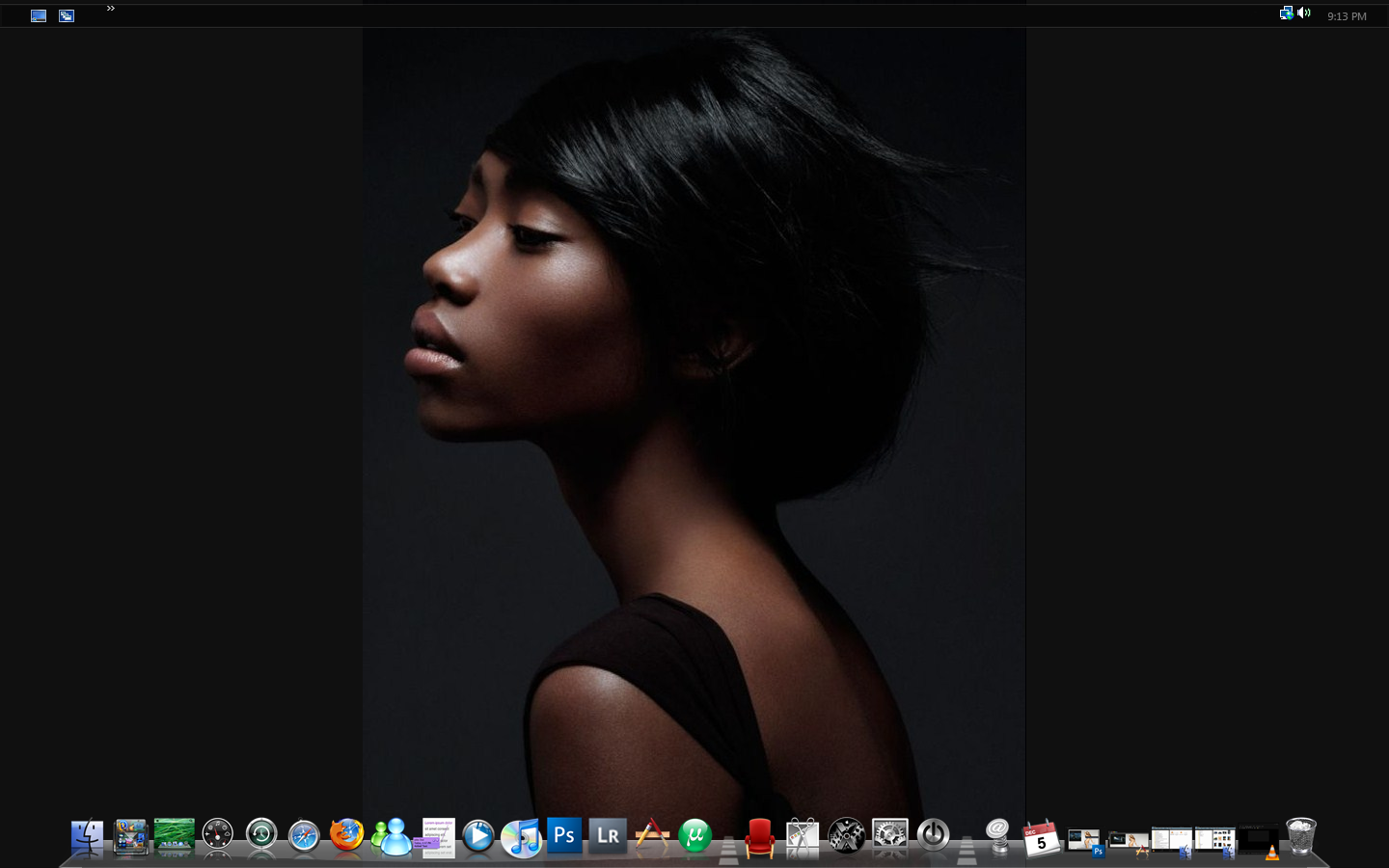The height and width of the screenshot is (868, 1389).
Task: Open the Trash in the dock
Action: point(1301,836)
